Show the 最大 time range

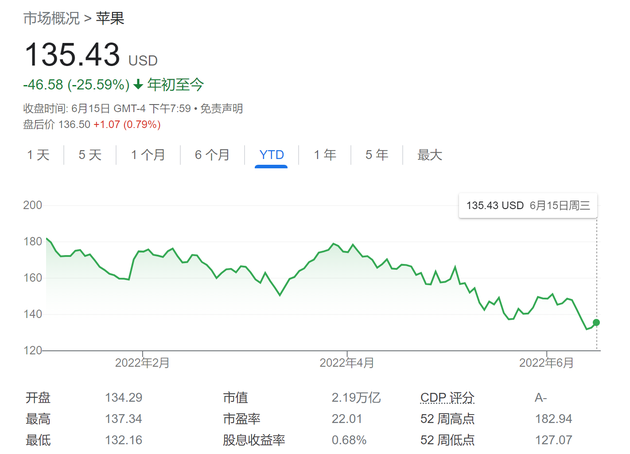(x=430, y=155)
